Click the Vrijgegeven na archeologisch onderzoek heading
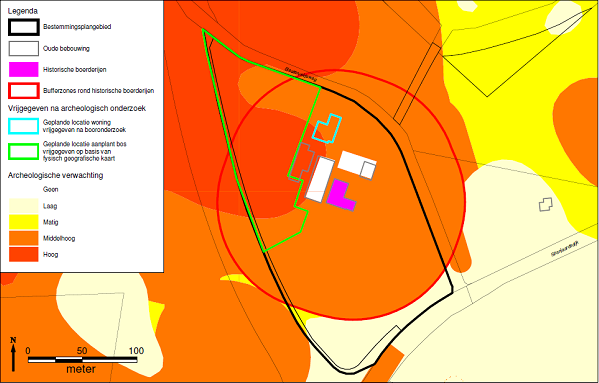 [77, 108]
